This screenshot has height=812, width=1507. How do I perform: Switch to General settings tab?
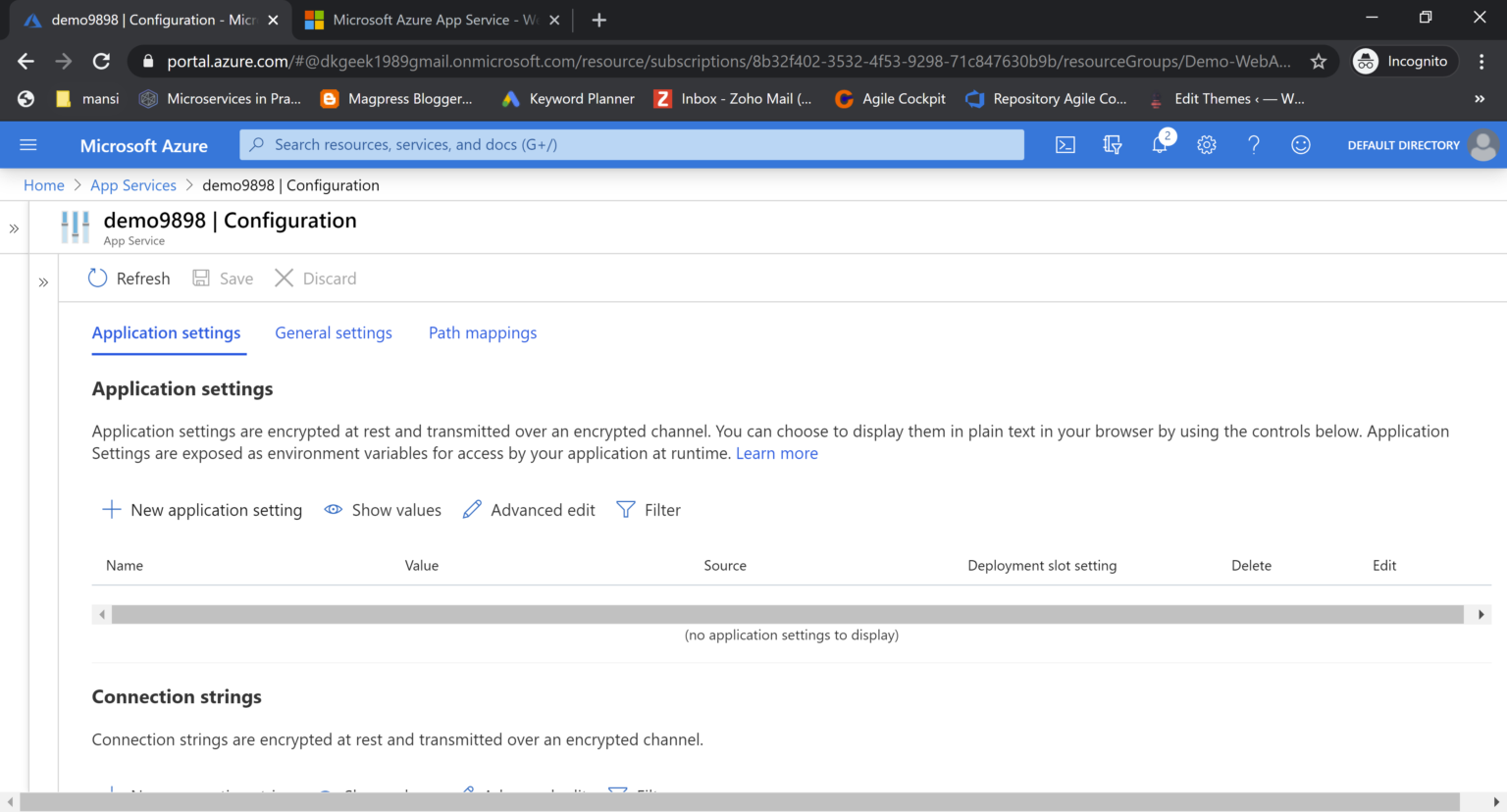pyautogui.click(x=333, y=333)
